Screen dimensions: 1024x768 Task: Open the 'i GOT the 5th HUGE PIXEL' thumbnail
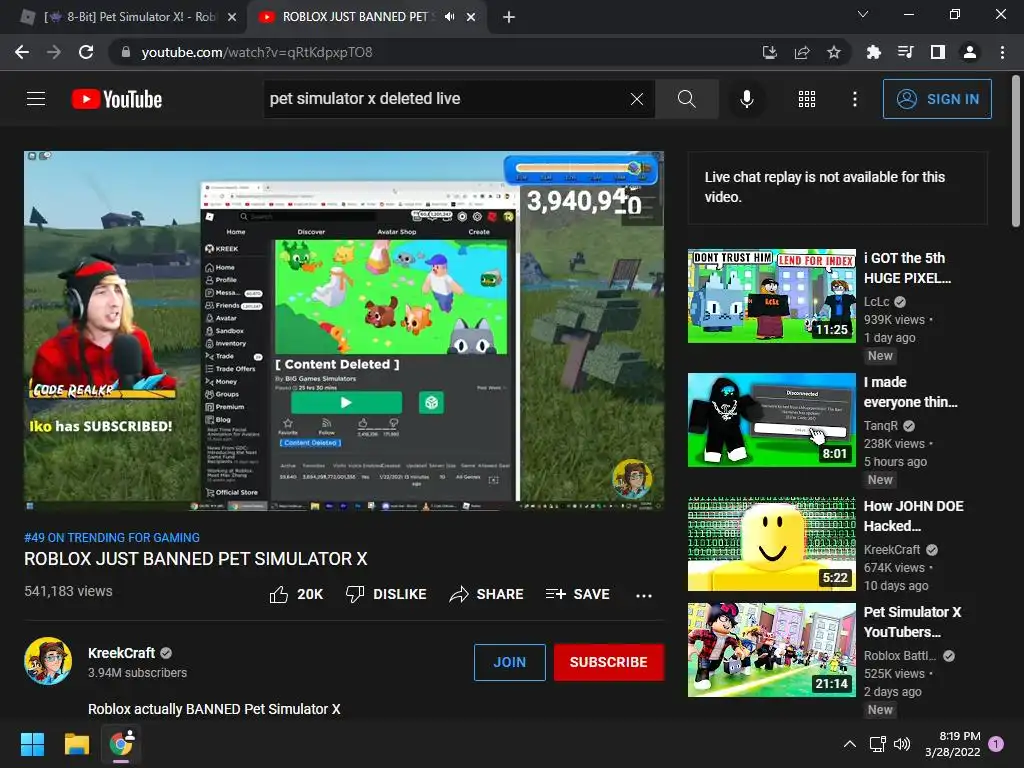tap(771, 295)
